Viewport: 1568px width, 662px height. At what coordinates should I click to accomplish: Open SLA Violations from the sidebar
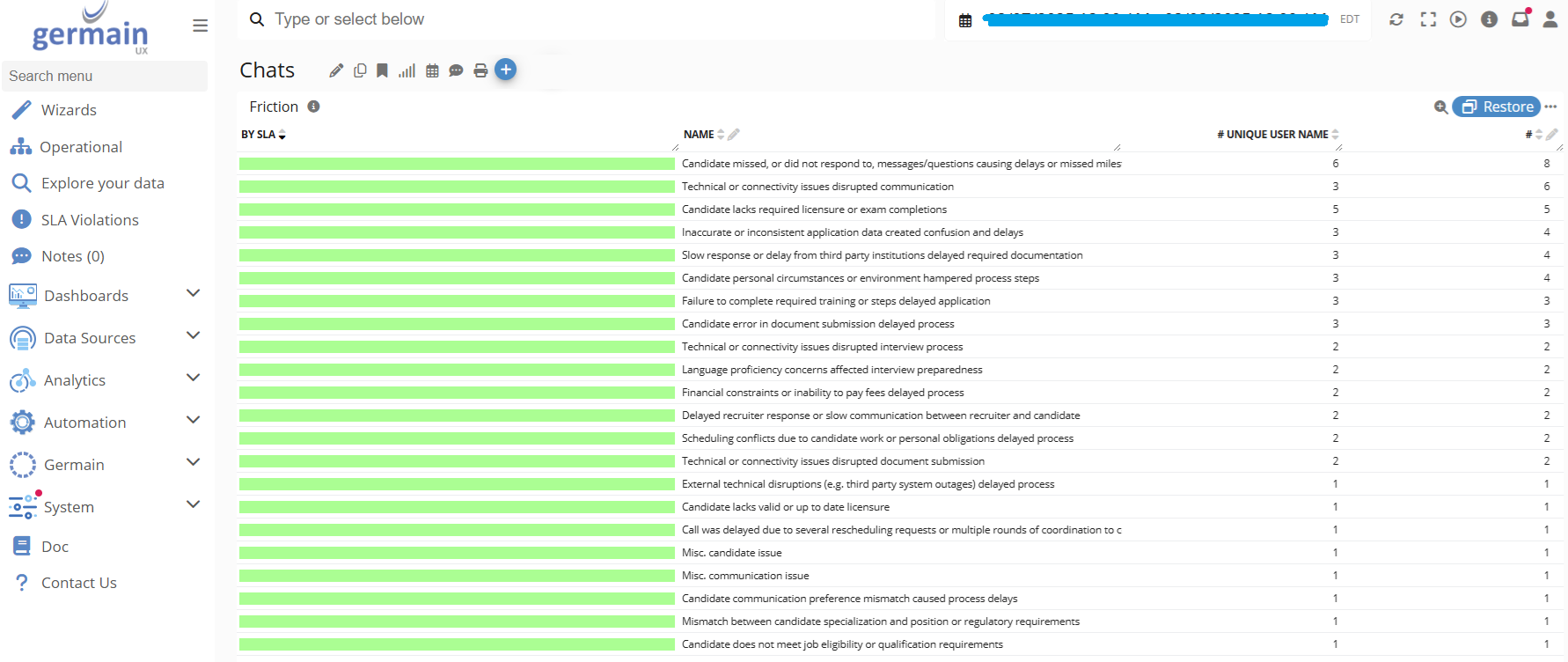click(x=90, y=220)
